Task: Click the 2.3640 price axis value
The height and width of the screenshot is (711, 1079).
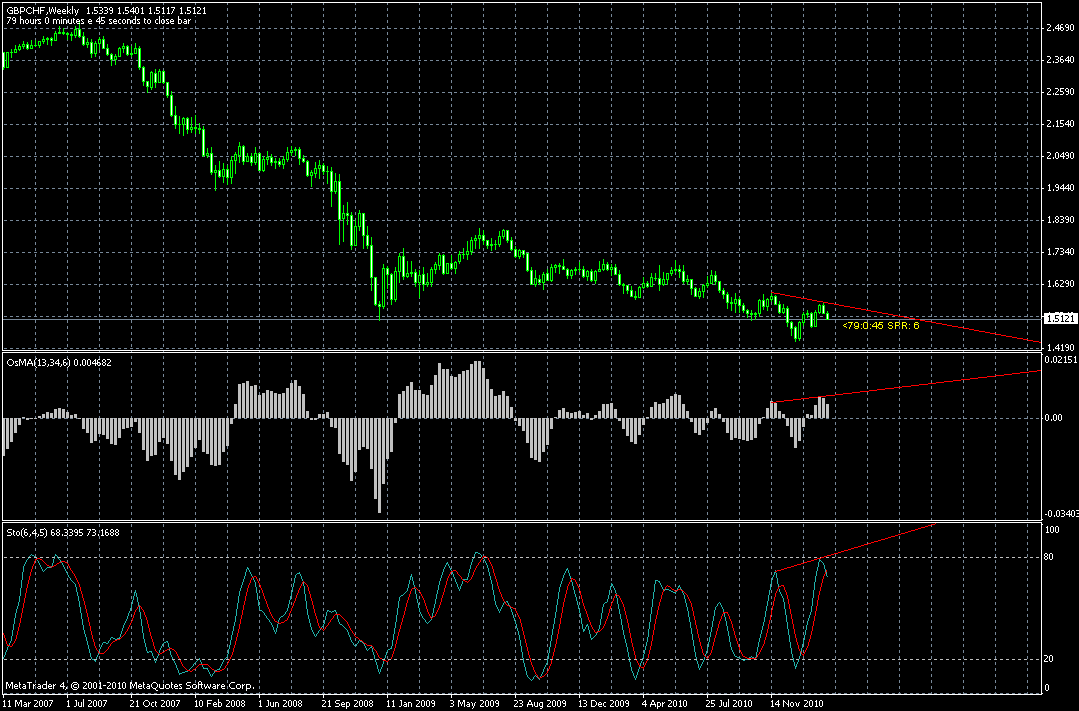Action: [x=1060, y=60]
